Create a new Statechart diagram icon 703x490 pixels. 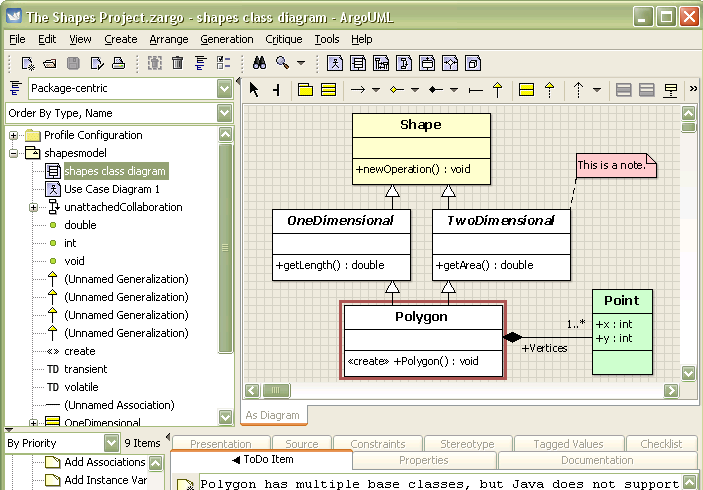pos(427,63)
